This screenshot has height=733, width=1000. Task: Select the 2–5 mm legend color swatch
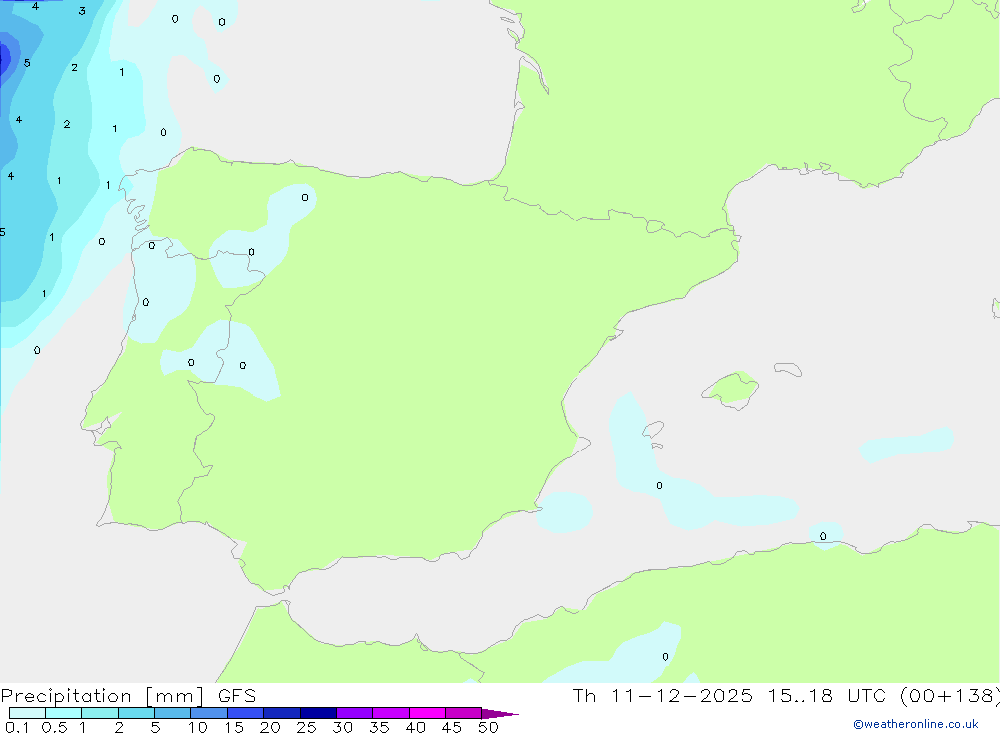136,713
